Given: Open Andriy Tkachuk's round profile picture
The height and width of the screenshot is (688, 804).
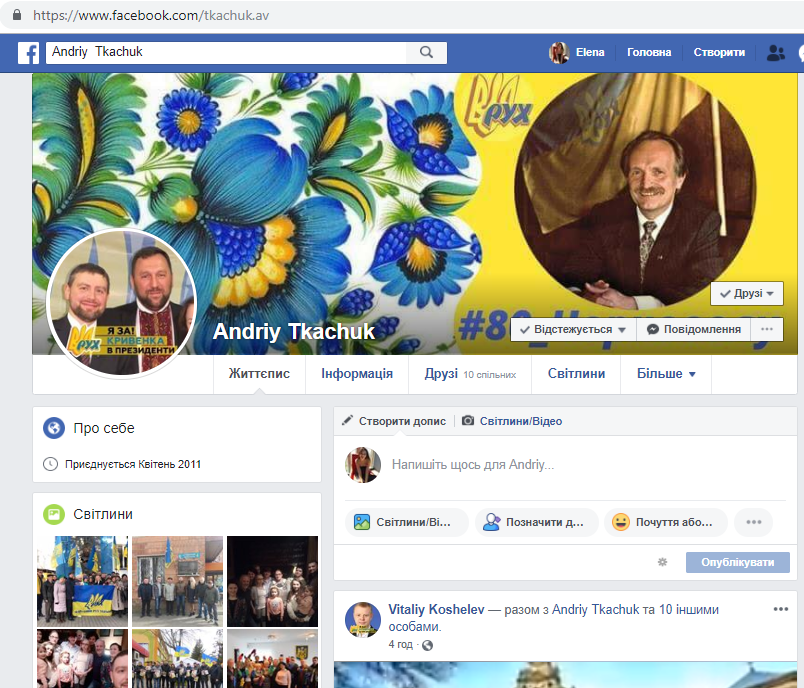Looking at the screenshot, I should 122,303.
